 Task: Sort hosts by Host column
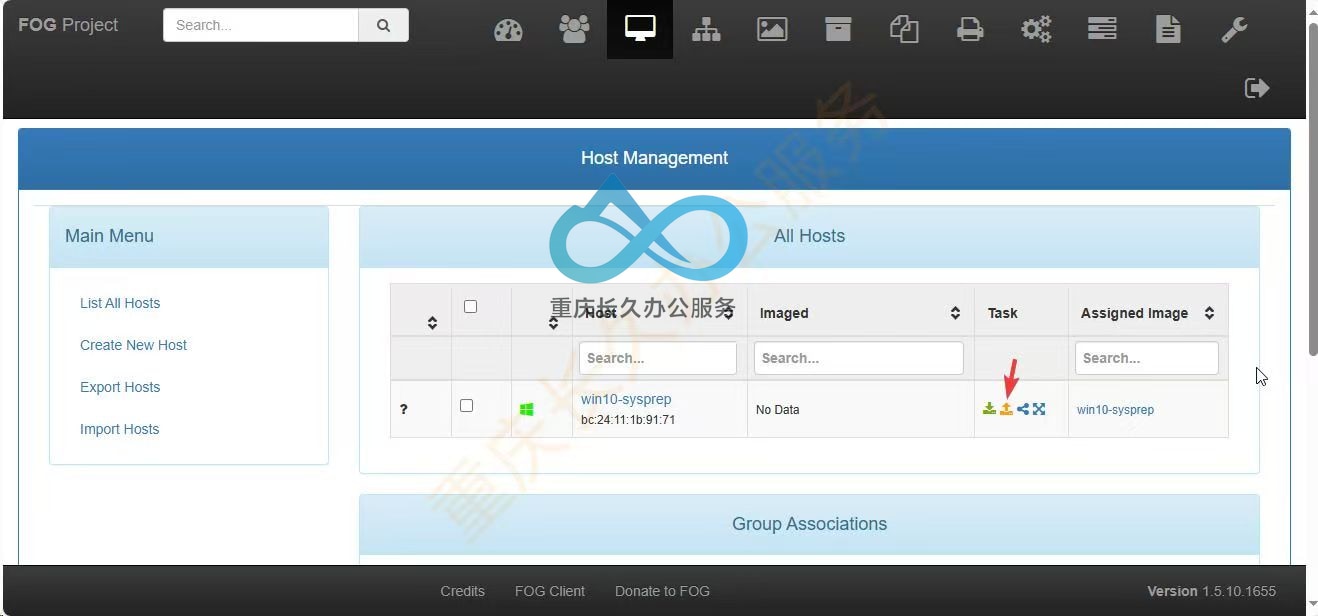coord(660,312)
